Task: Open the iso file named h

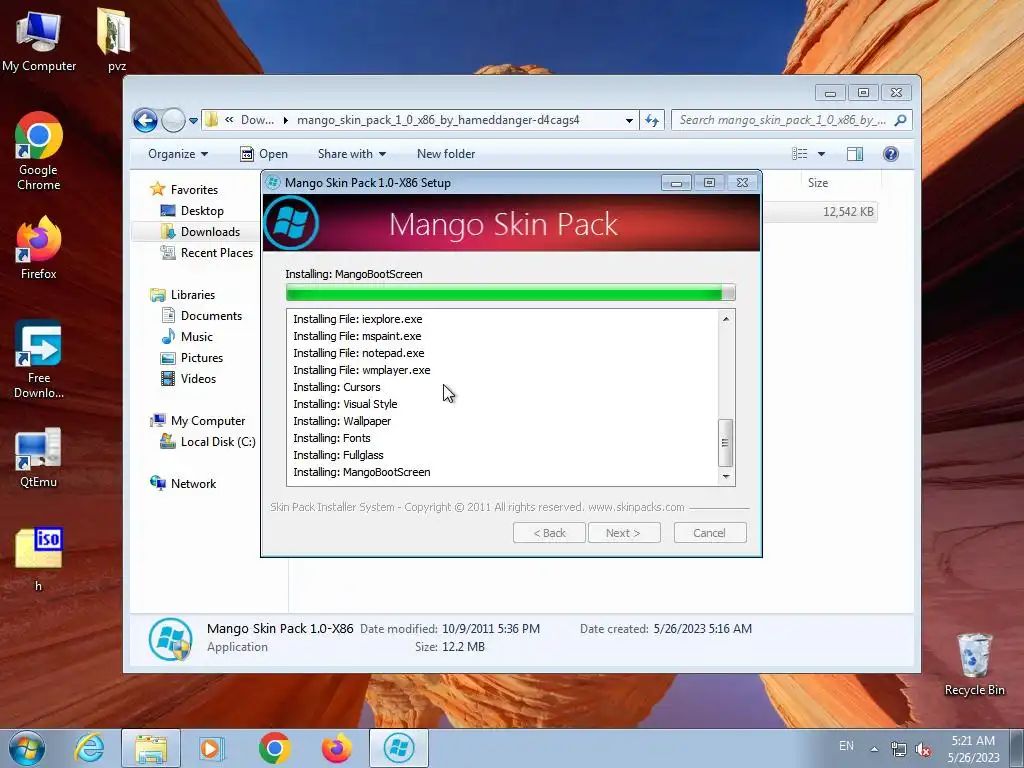Action: click(39, 559)
